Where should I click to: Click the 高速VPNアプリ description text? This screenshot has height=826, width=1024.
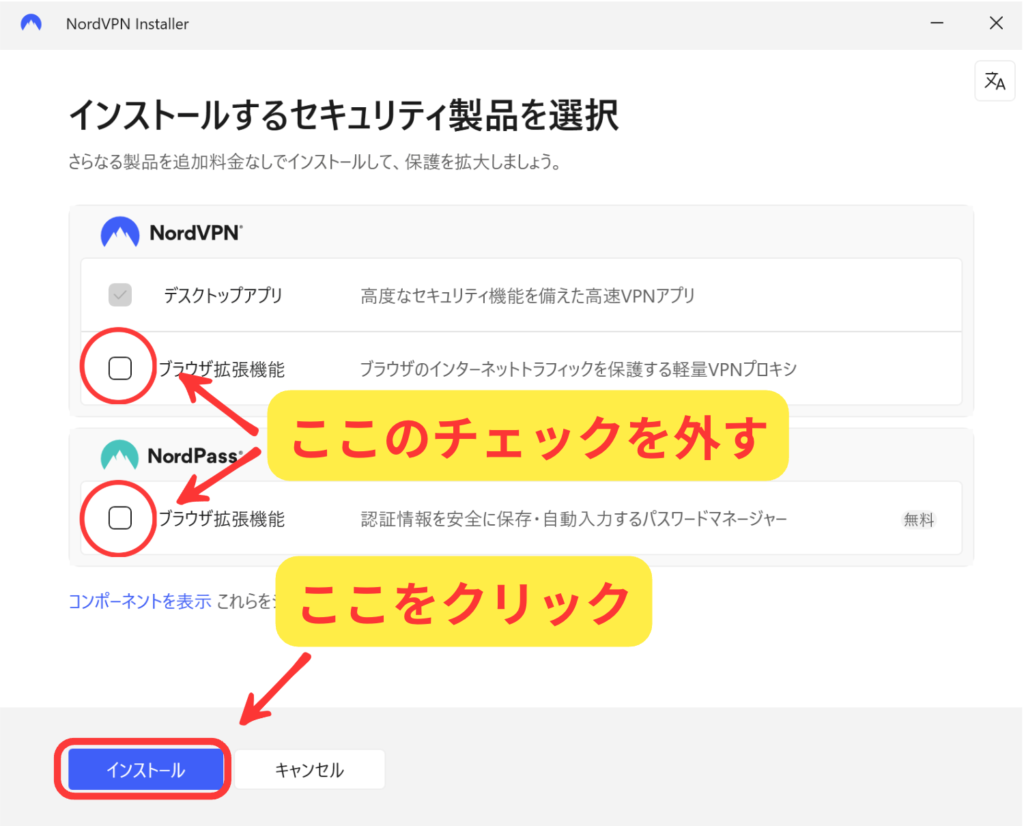[x=527, y=296]
